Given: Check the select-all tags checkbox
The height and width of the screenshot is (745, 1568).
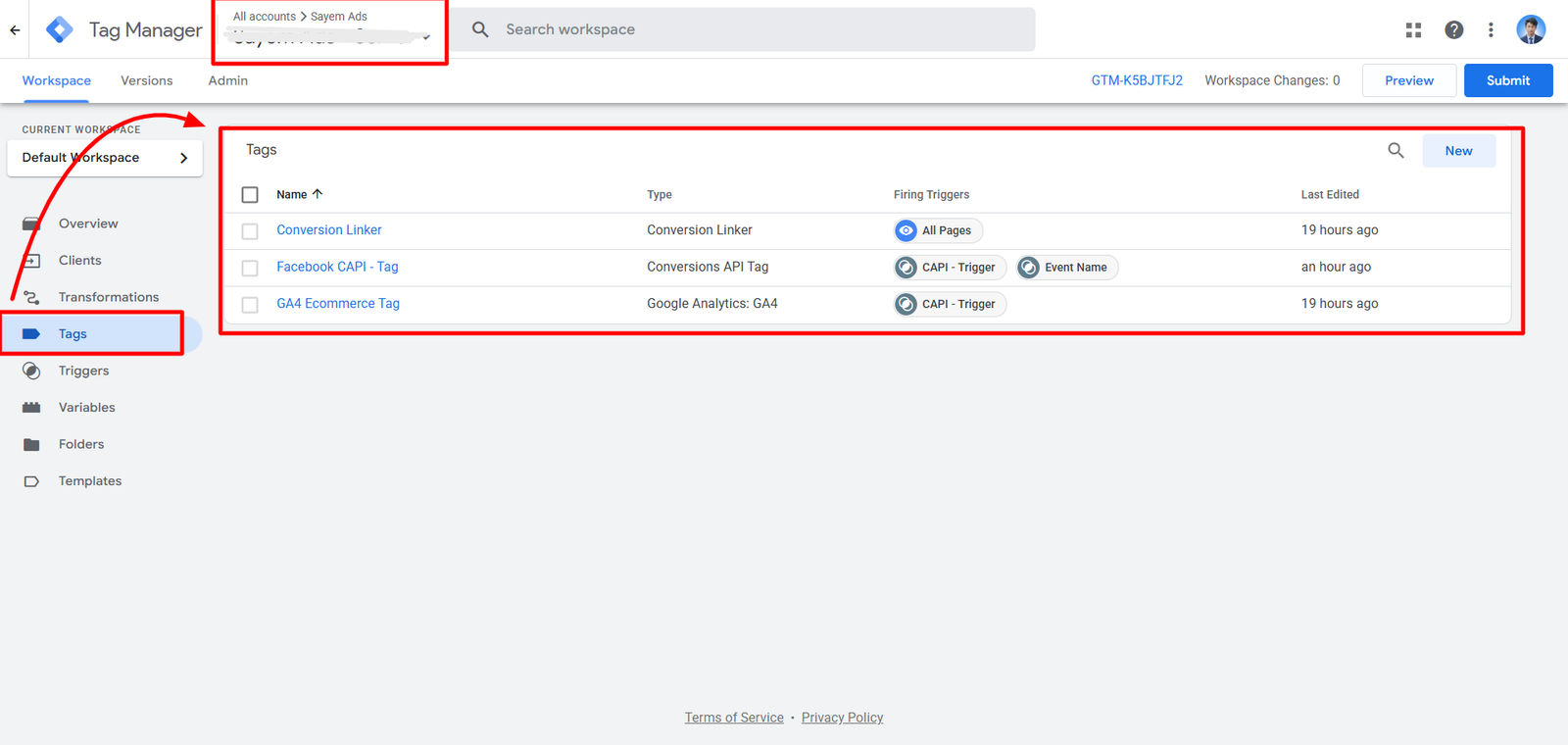Looking at the screenshot, I should [250, 194].
